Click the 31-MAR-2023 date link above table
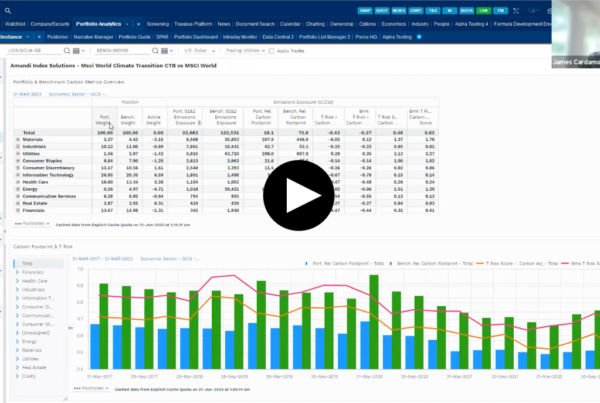This screenshot has height=403, width=600. (x=27, y=94)
